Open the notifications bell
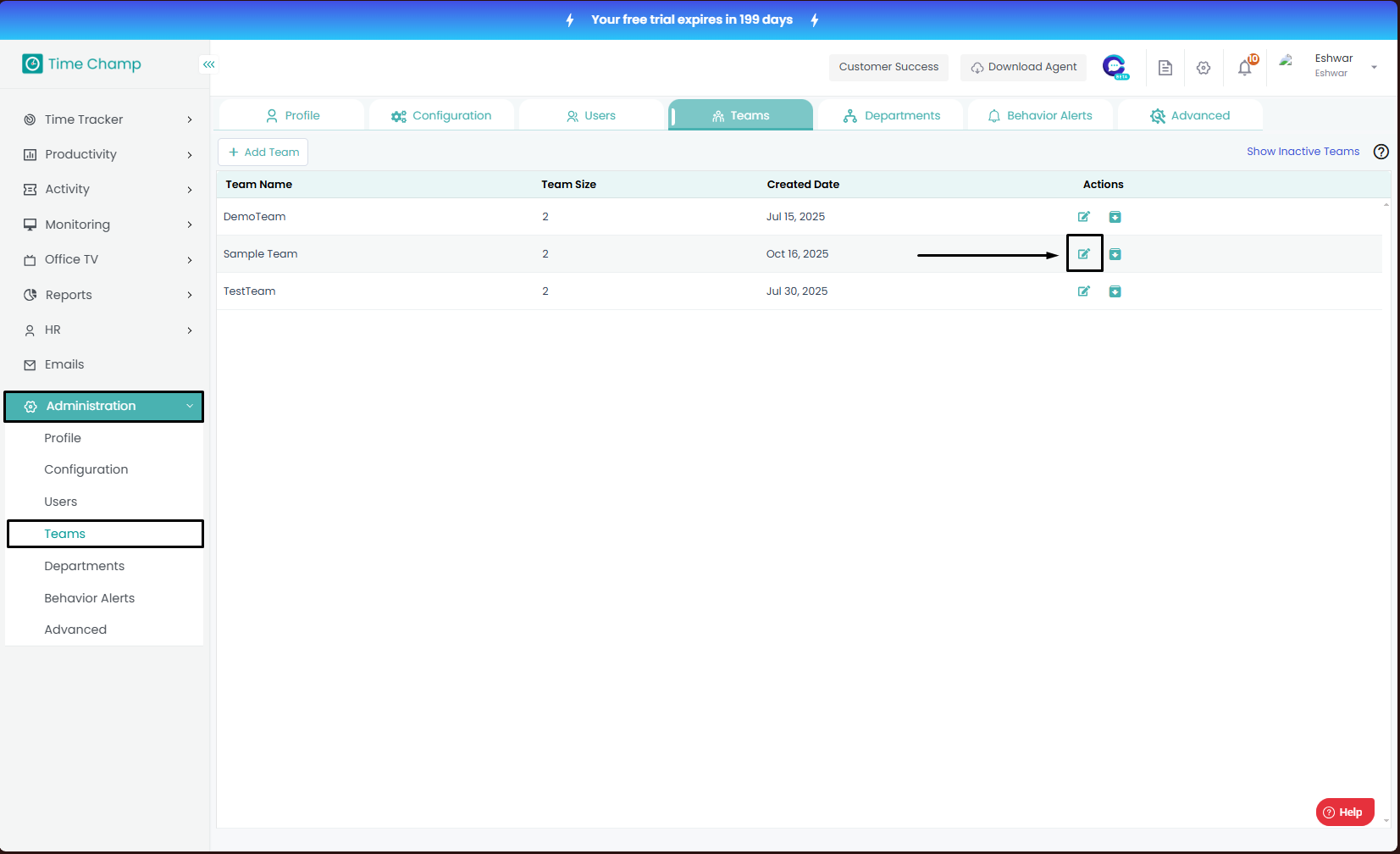 [1244, 68]
